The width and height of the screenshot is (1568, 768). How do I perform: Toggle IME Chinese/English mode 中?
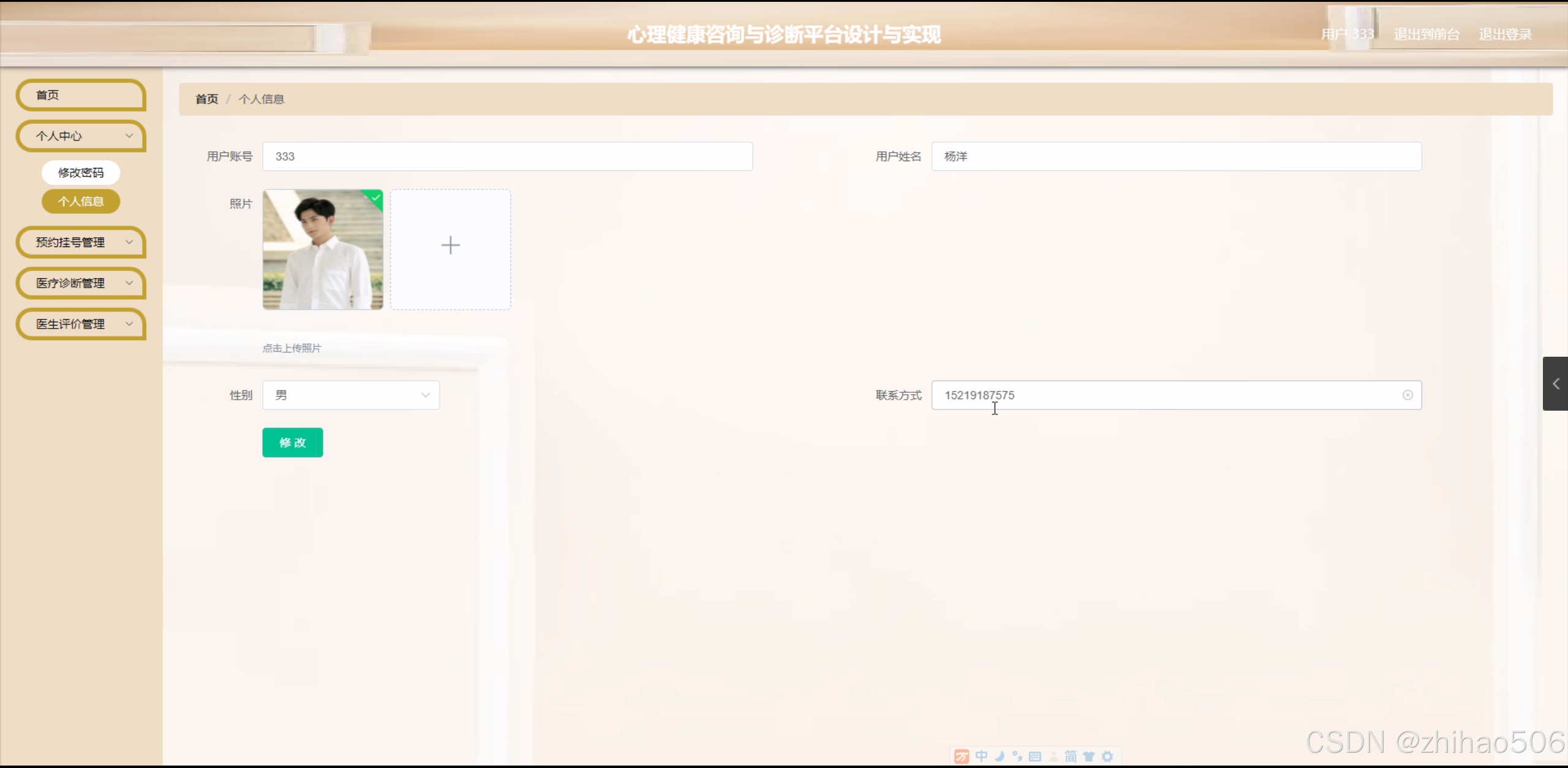tap(981, 756)
